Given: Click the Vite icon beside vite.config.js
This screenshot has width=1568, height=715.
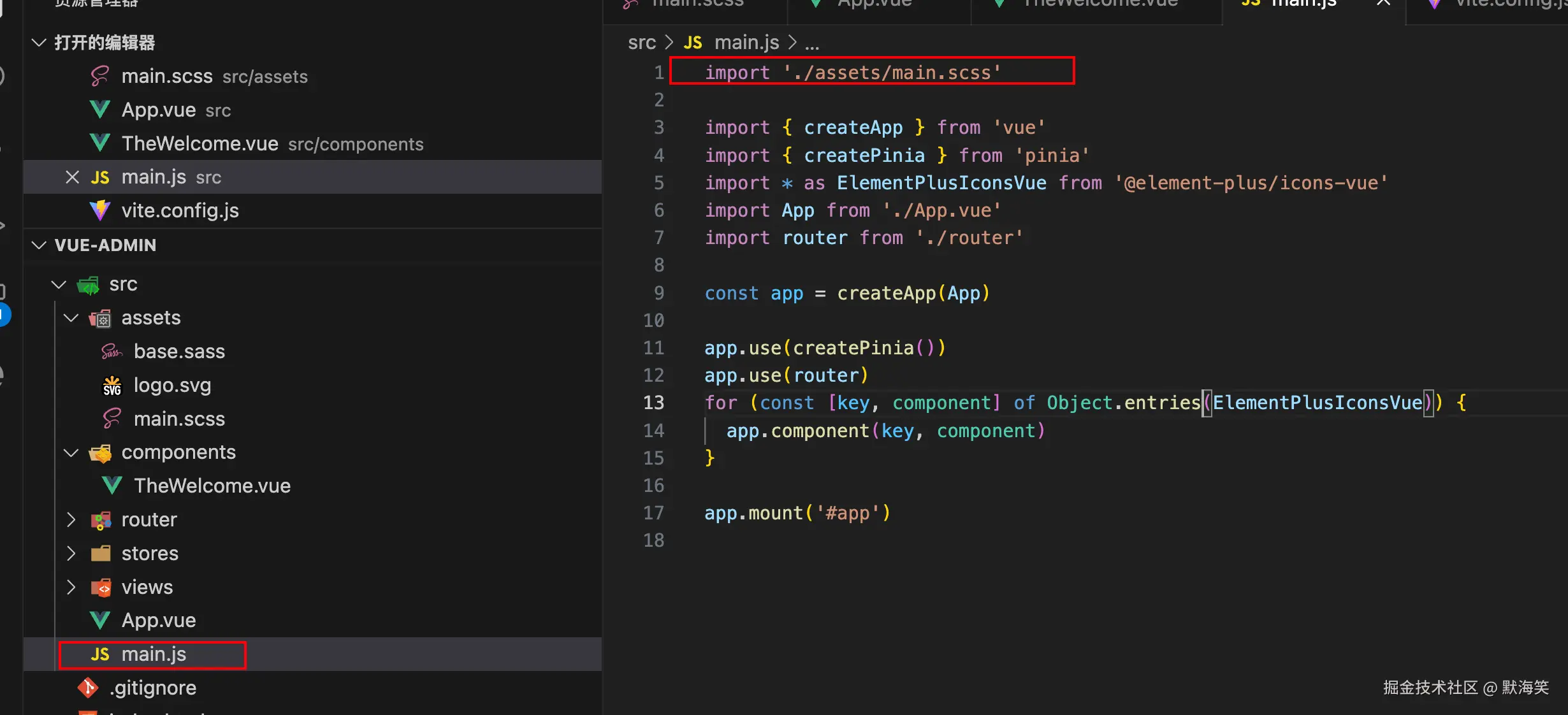Looking at the screenshot, I should coord(100,210).
